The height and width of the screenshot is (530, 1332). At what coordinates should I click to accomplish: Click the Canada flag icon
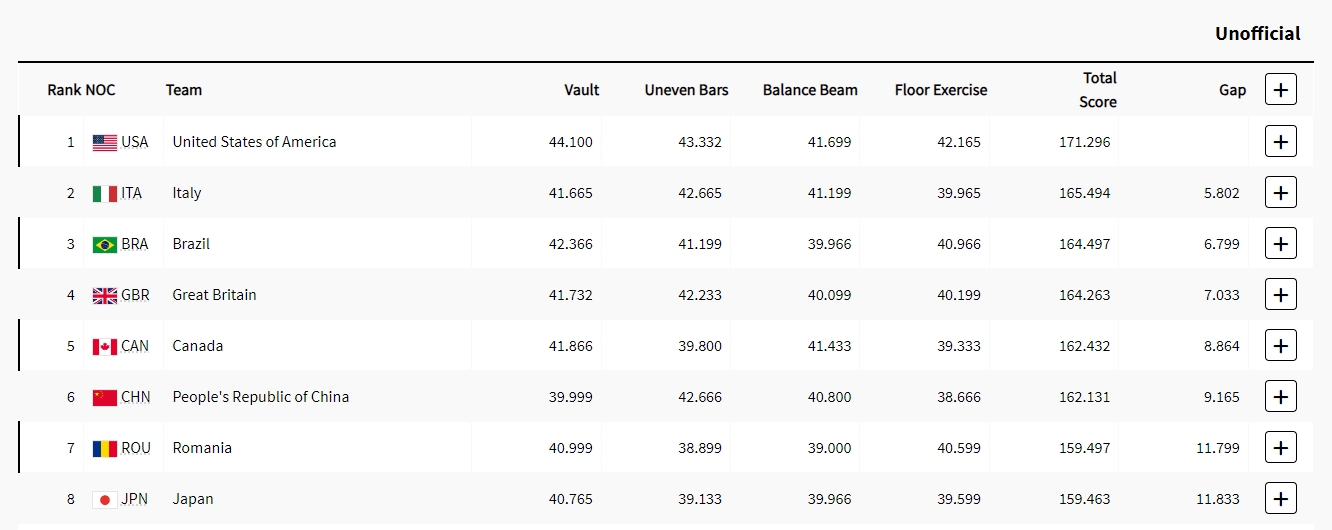pyautogui.click(x=105, y=347)
